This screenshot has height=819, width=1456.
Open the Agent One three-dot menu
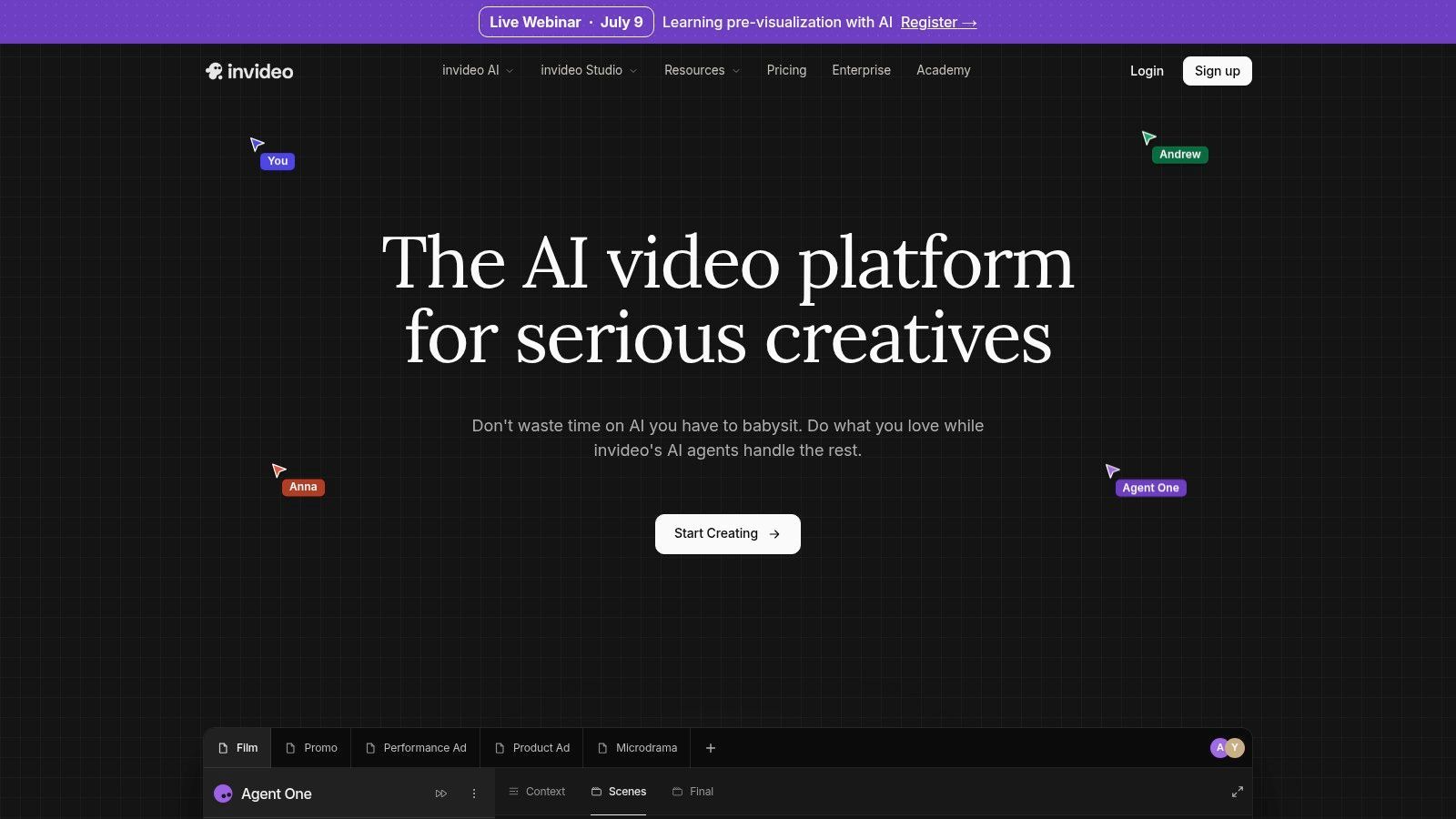click(x=474, y=794)
